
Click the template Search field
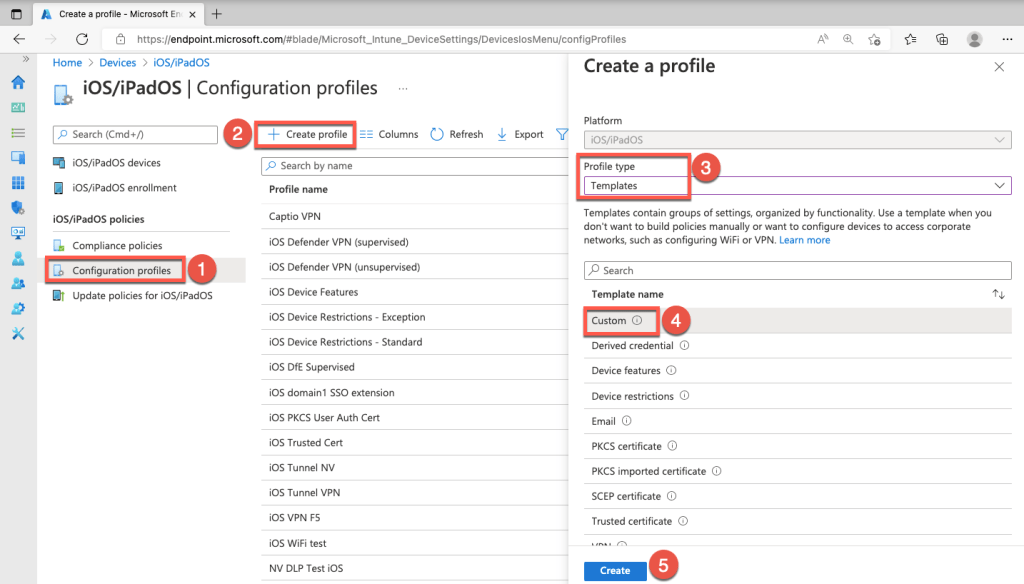click(797, 270)
